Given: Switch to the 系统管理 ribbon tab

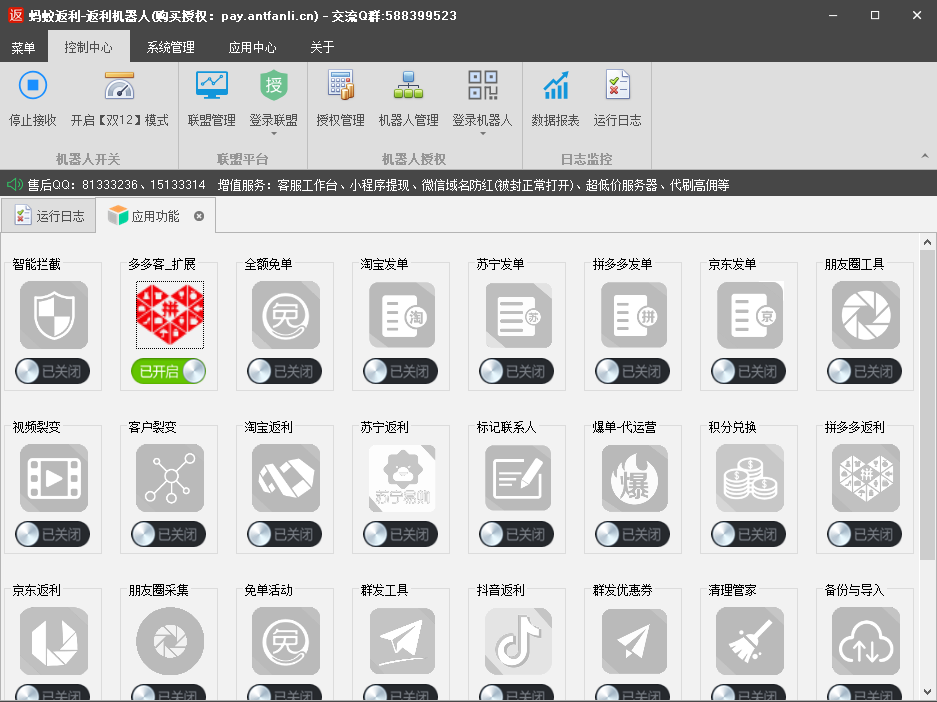Looking at the screenshot, I should coord(170,47).
